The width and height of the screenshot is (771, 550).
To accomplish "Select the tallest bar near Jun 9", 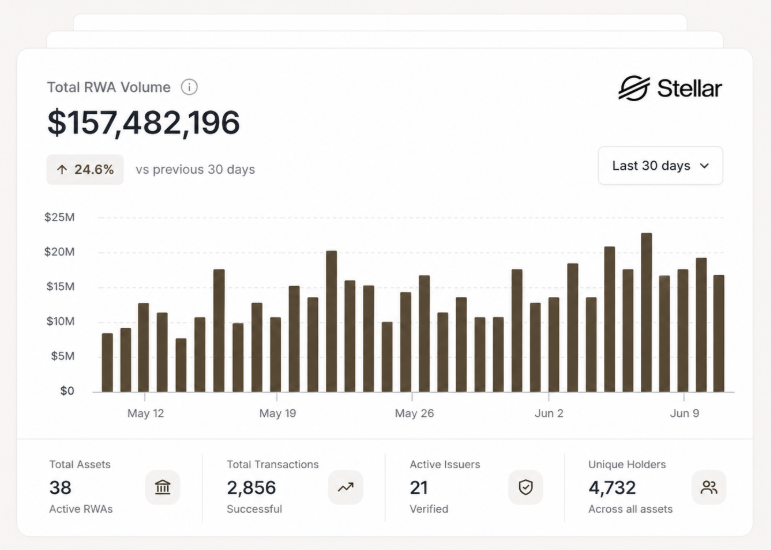I will coord(647,313).
